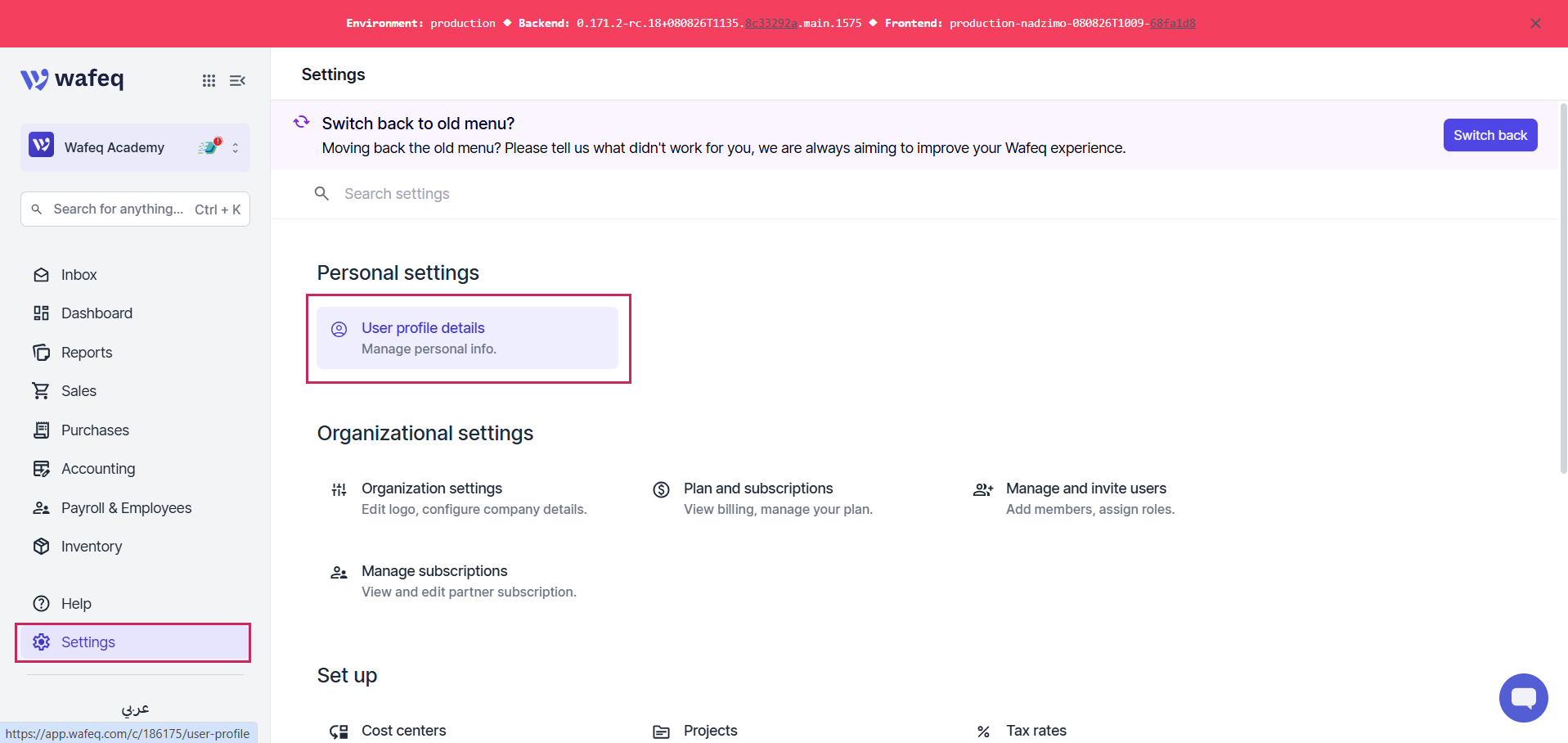Click the Settings gear icon
Viewport: 1568px width, 743px height.
pyautogui.click(x=41, y=642)
